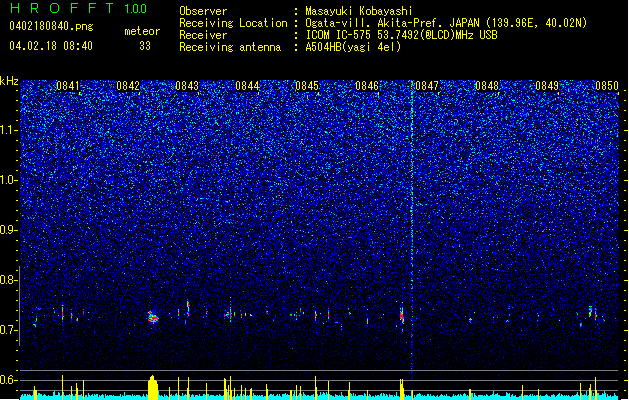Click the 0842 time marker
The width and height of the screenshot is (629, 400).
pyautogui.click(x=128, y=86)
